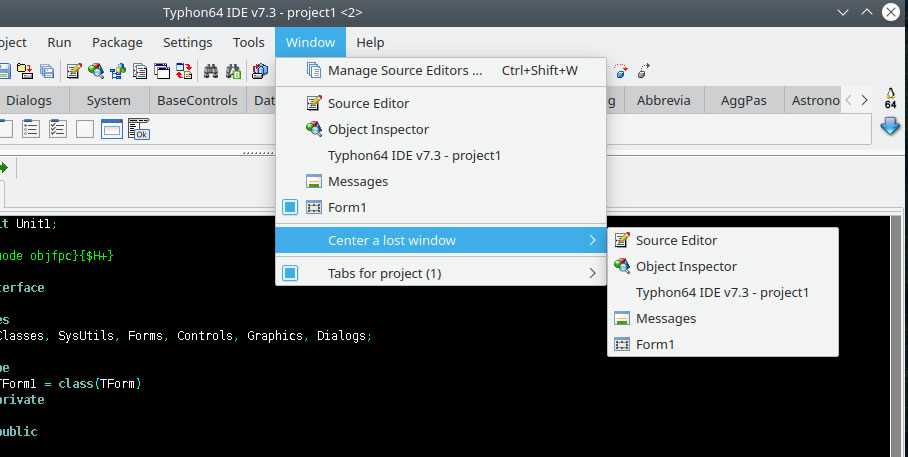Viewport: 908px width, 457px height.
Task: Open the Settings menu
Action: coord(188,42)
